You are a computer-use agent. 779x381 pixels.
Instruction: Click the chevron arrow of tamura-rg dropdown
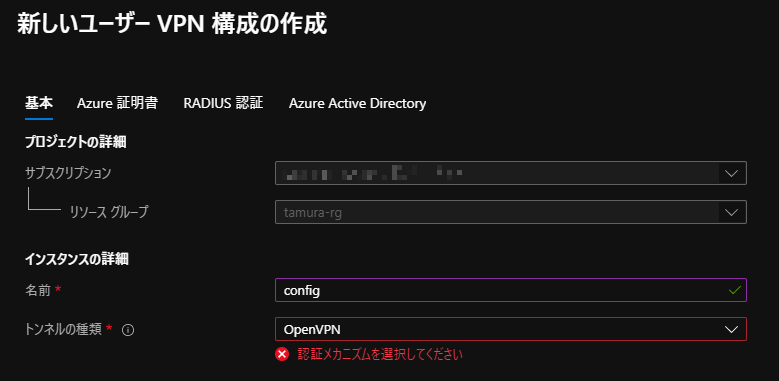731,213
